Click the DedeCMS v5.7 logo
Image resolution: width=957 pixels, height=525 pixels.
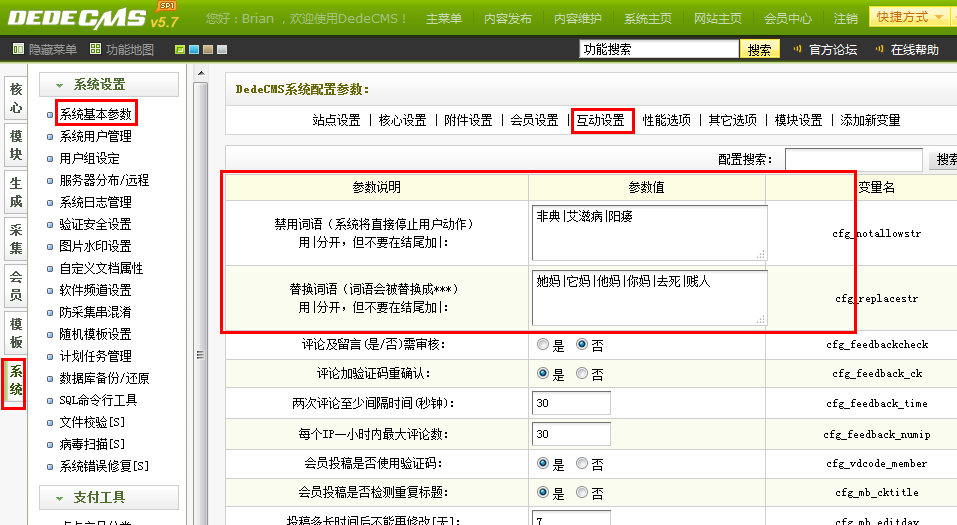(93, 16)
